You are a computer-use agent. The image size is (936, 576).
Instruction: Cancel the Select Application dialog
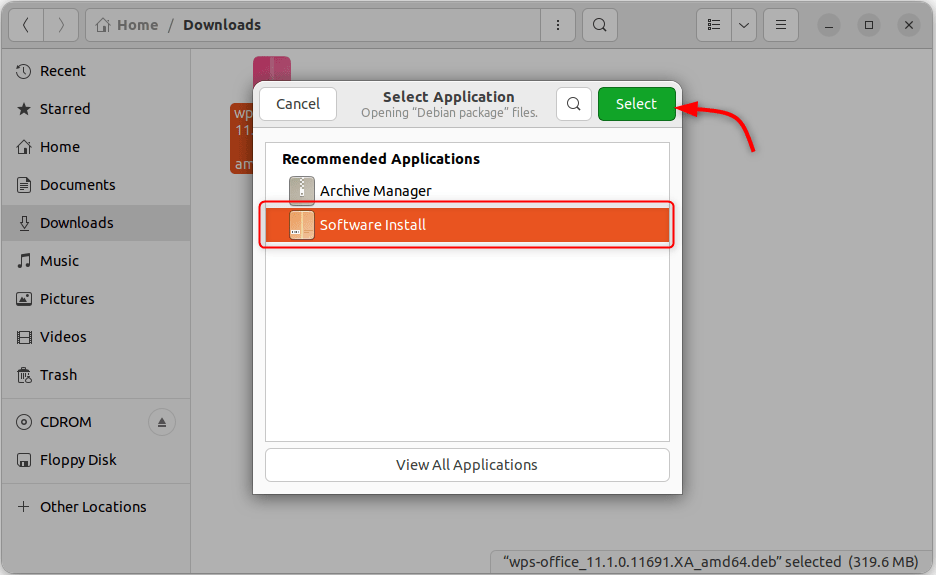[298, 104]
